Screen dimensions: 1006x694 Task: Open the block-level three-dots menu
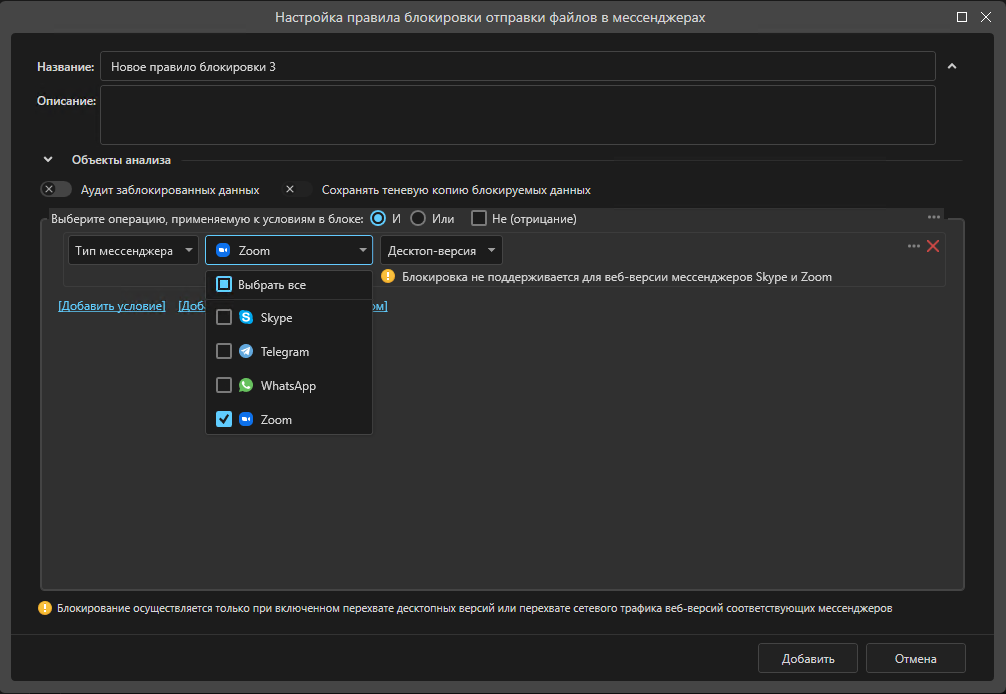tap(934, 217)
